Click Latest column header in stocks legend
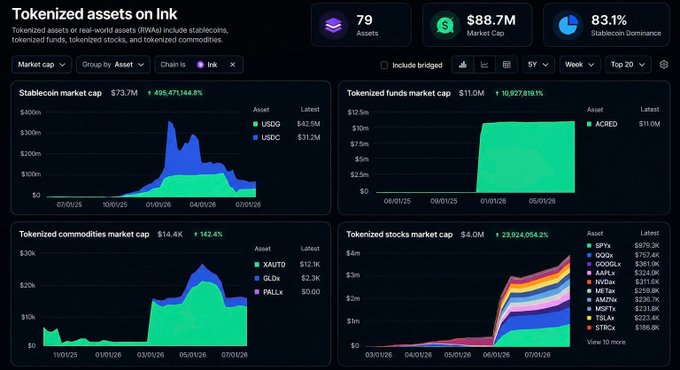 click(650, 233)
